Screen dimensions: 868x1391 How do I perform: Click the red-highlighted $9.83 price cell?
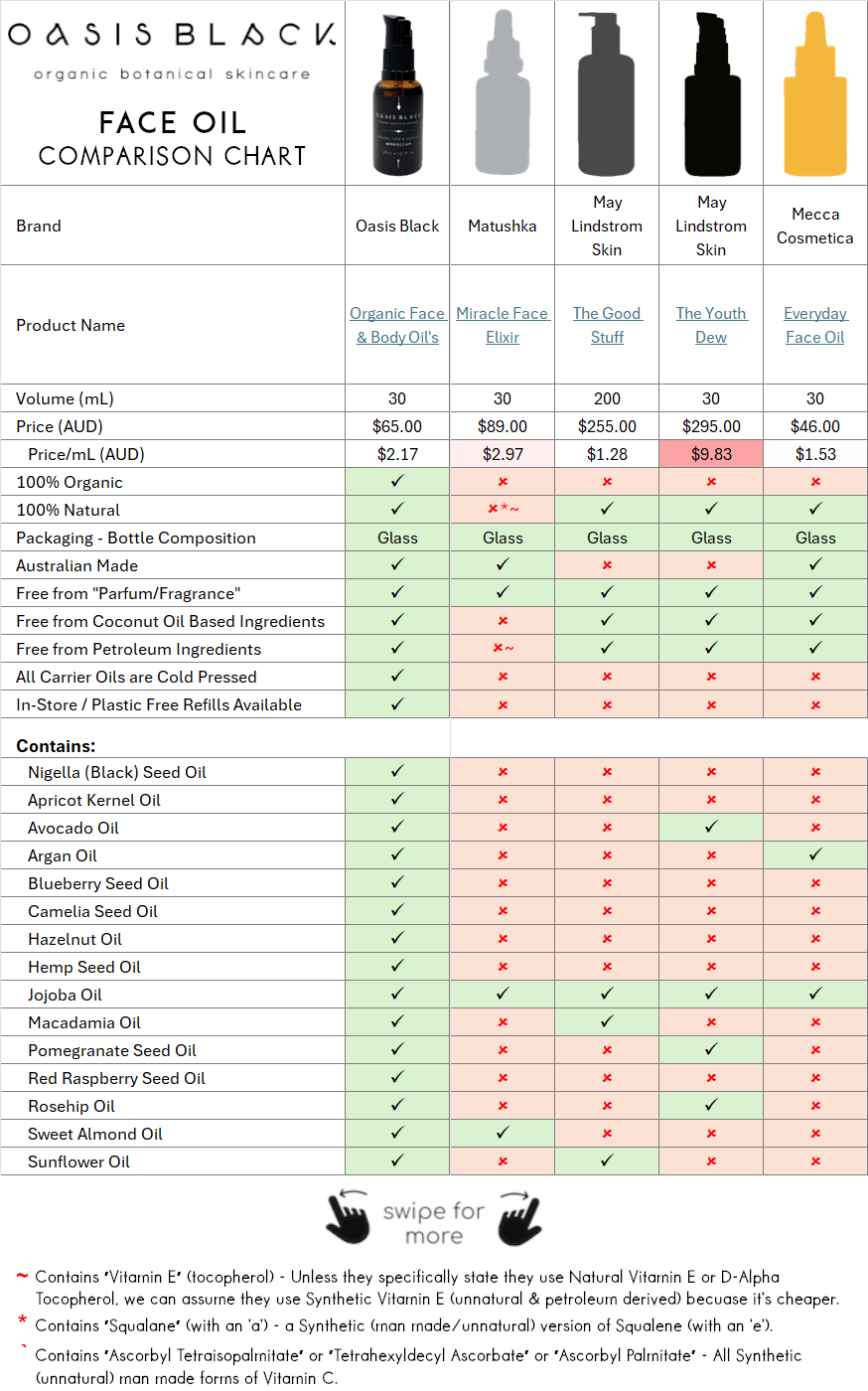711,453
